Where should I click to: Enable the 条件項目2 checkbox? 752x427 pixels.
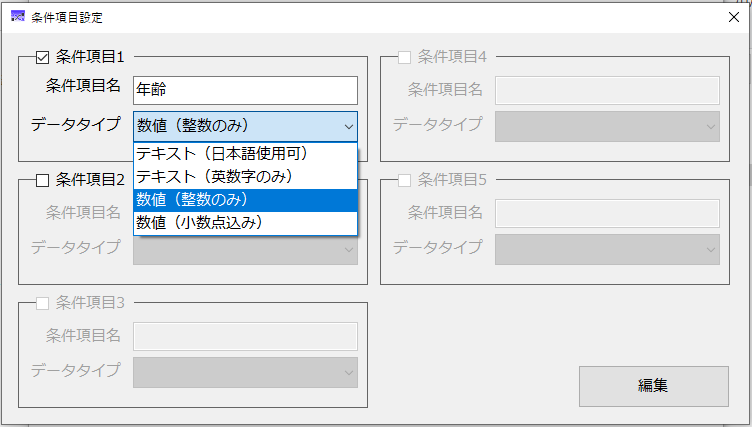tap(42, 181)
